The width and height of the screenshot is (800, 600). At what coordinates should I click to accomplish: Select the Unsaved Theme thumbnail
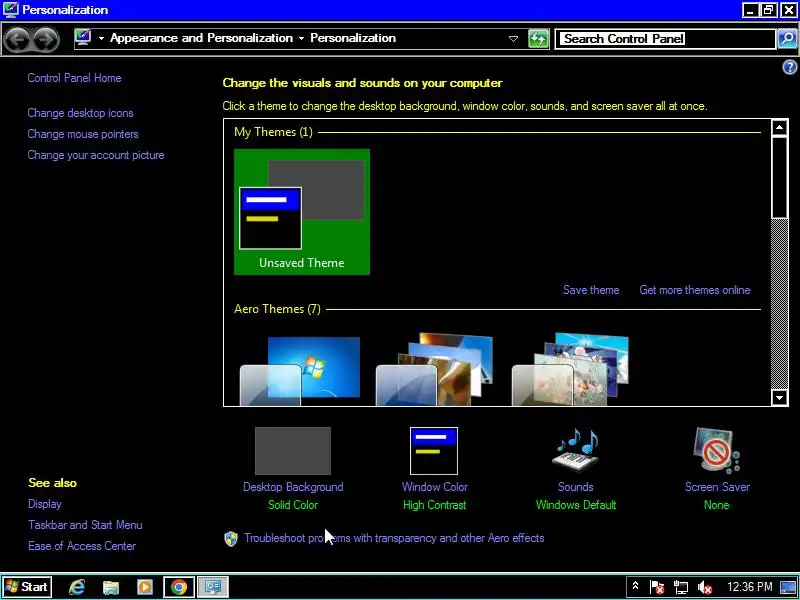302,212
